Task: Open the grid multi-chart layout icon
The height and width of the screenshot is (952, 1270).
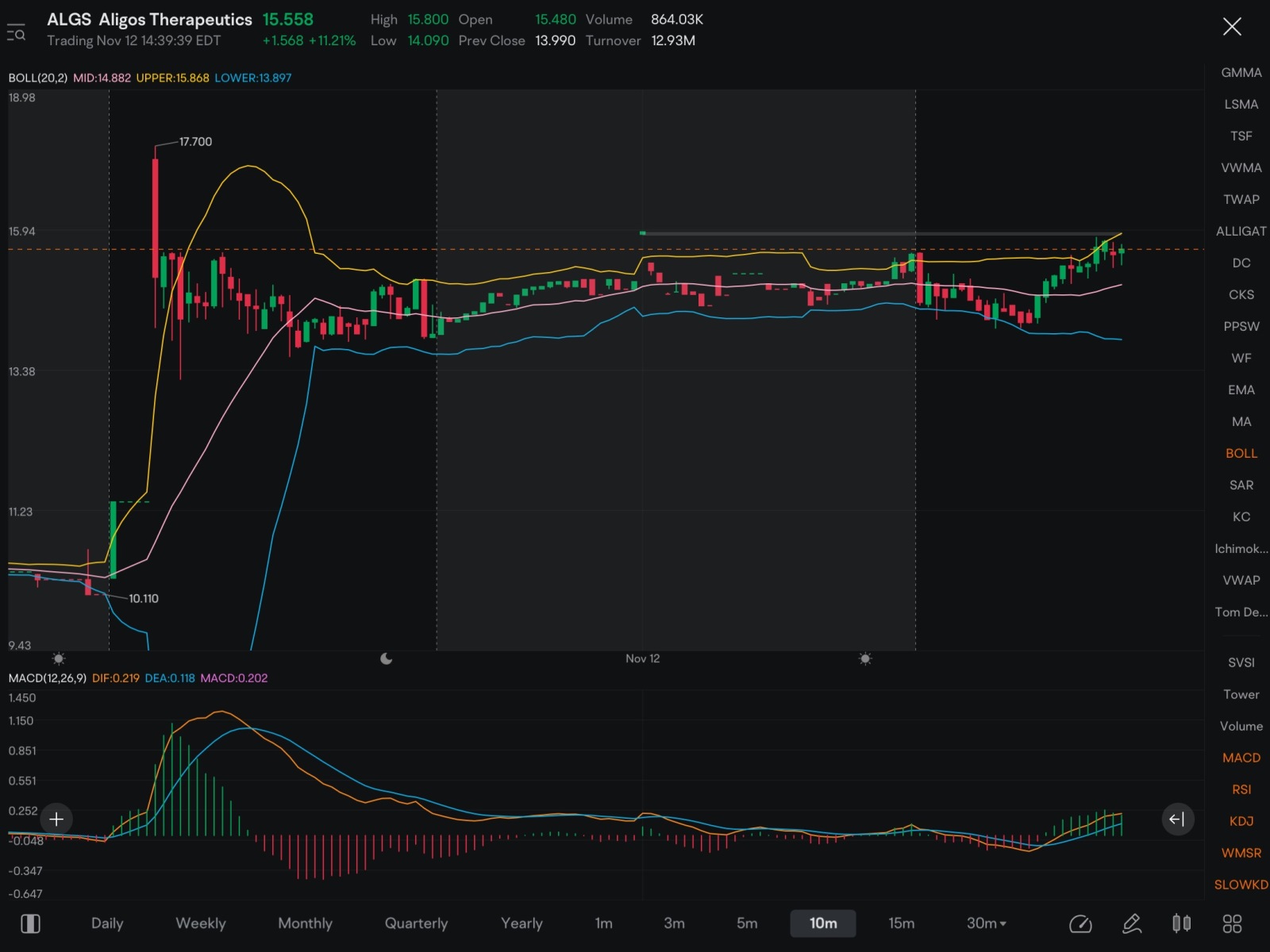Action: click(x=1232, y=923)
